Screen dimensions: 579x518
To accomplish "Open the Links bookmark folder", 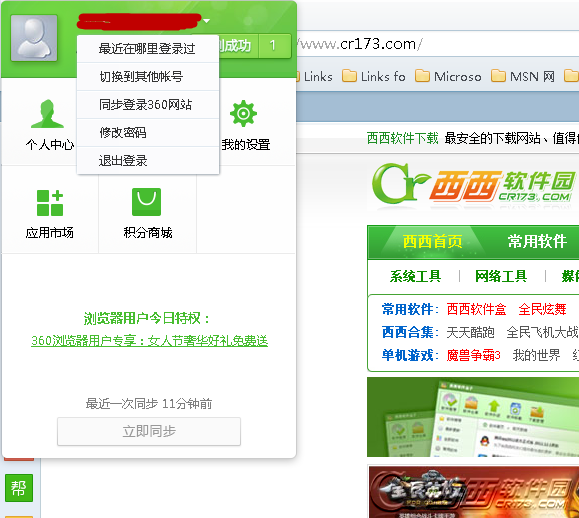I will coord(314,76).
